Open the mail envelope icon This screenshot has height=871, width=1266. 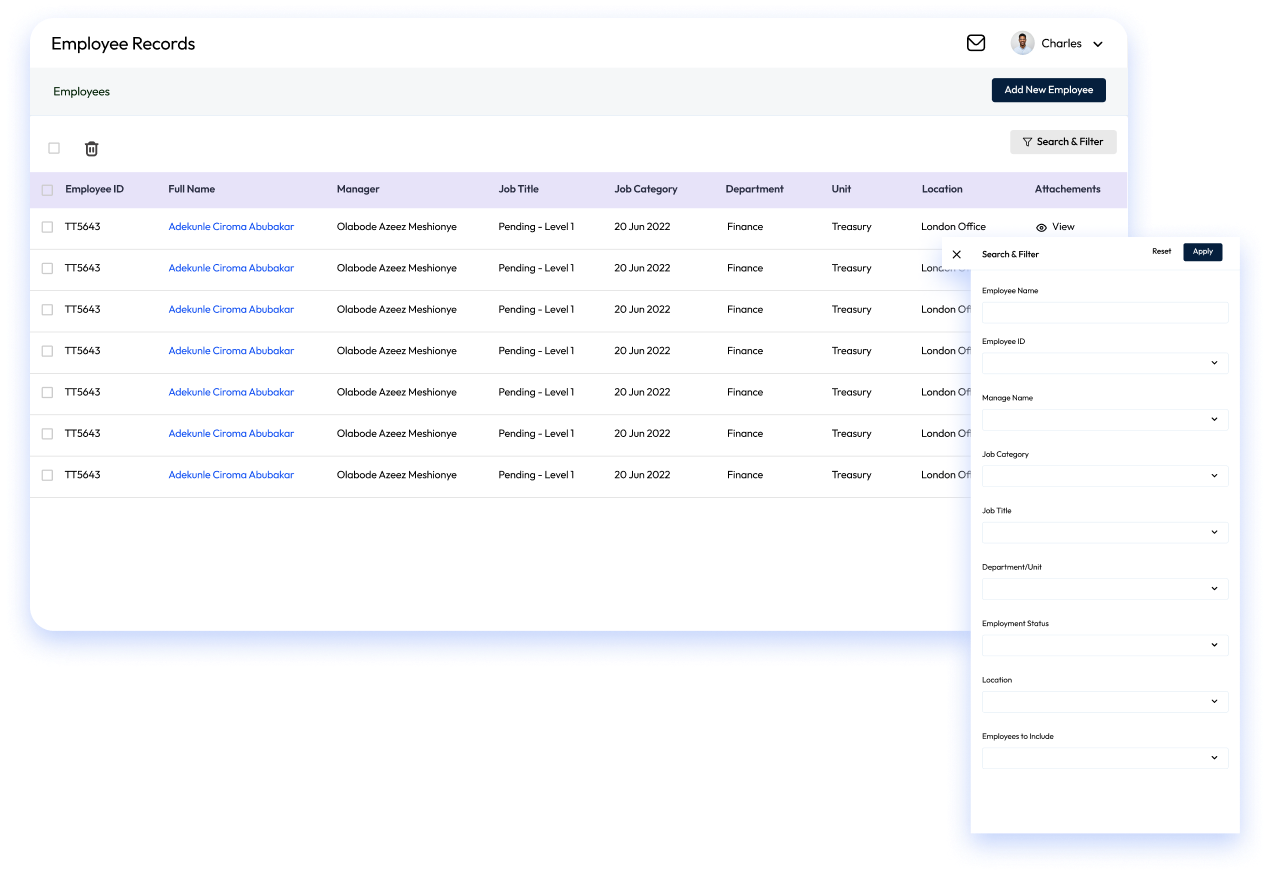click(976, 43)
